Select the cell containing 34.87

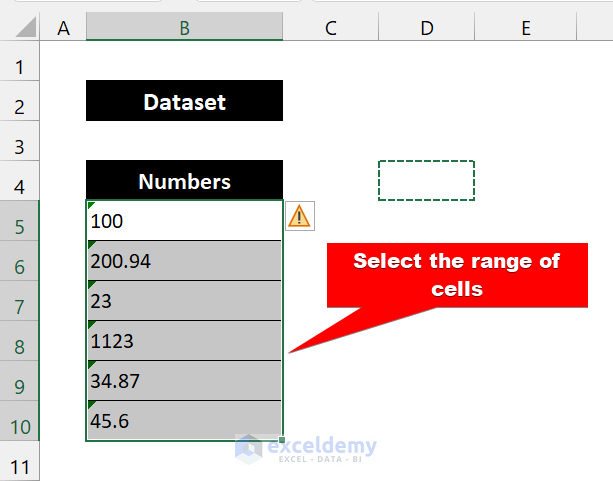coord(185,381)
